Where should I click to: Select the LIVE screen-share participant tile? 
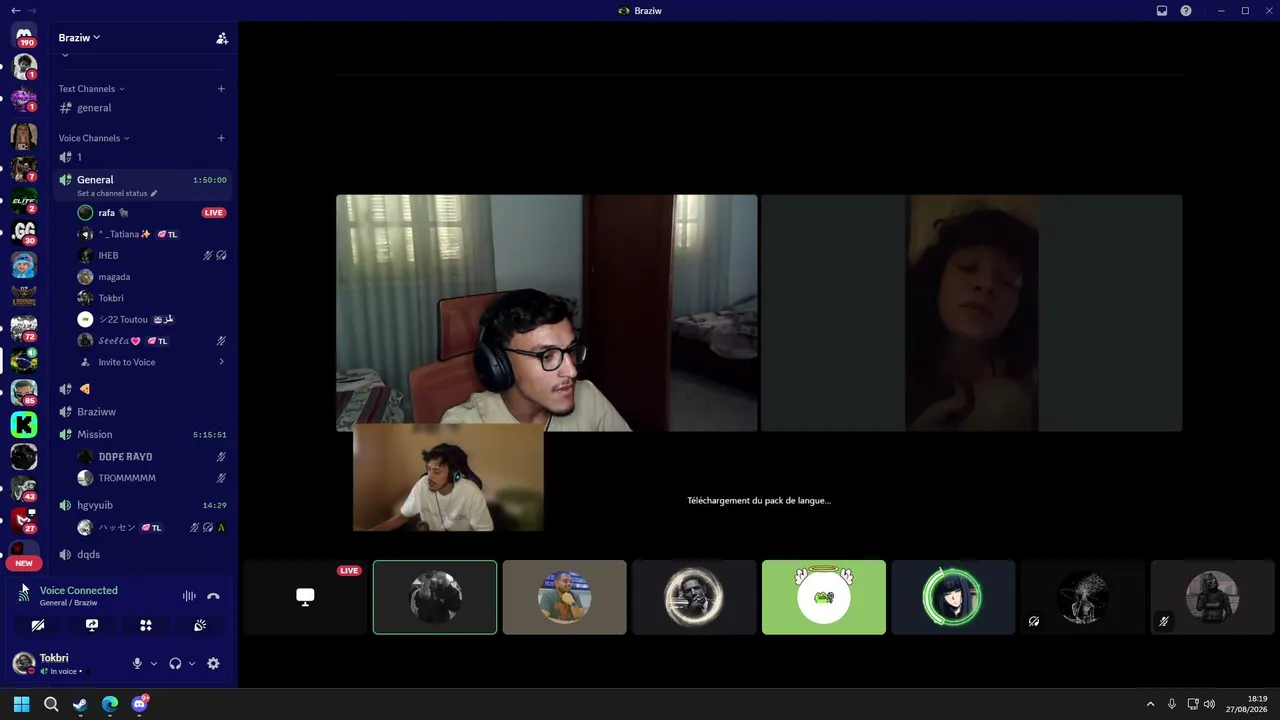point(305,597)
